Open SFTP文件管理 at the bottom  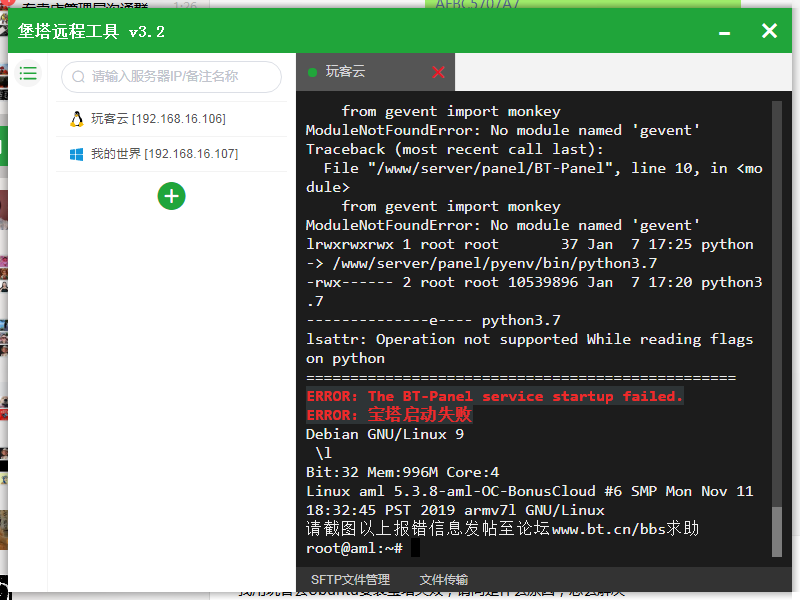pyautogui.click(x=351, y=580)
